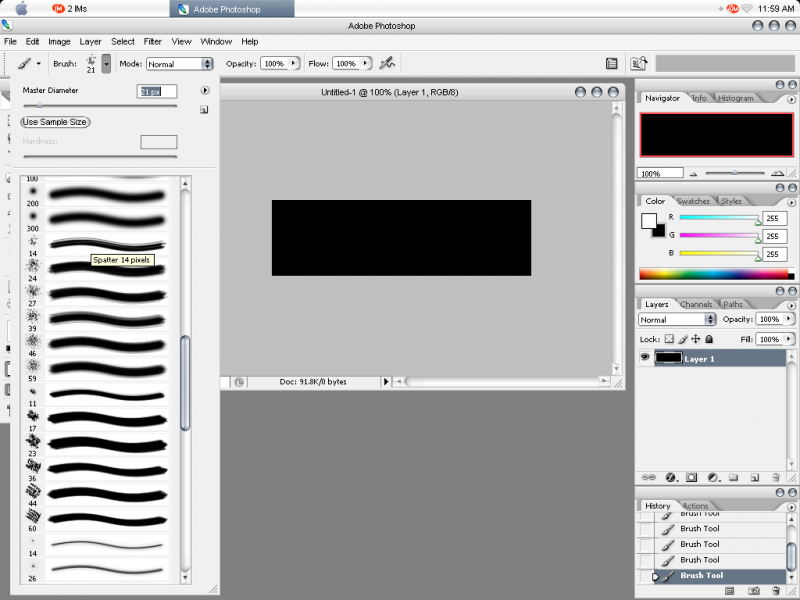Open the Image menu
This screenshot has width=800, height=600.
point(59,41)
